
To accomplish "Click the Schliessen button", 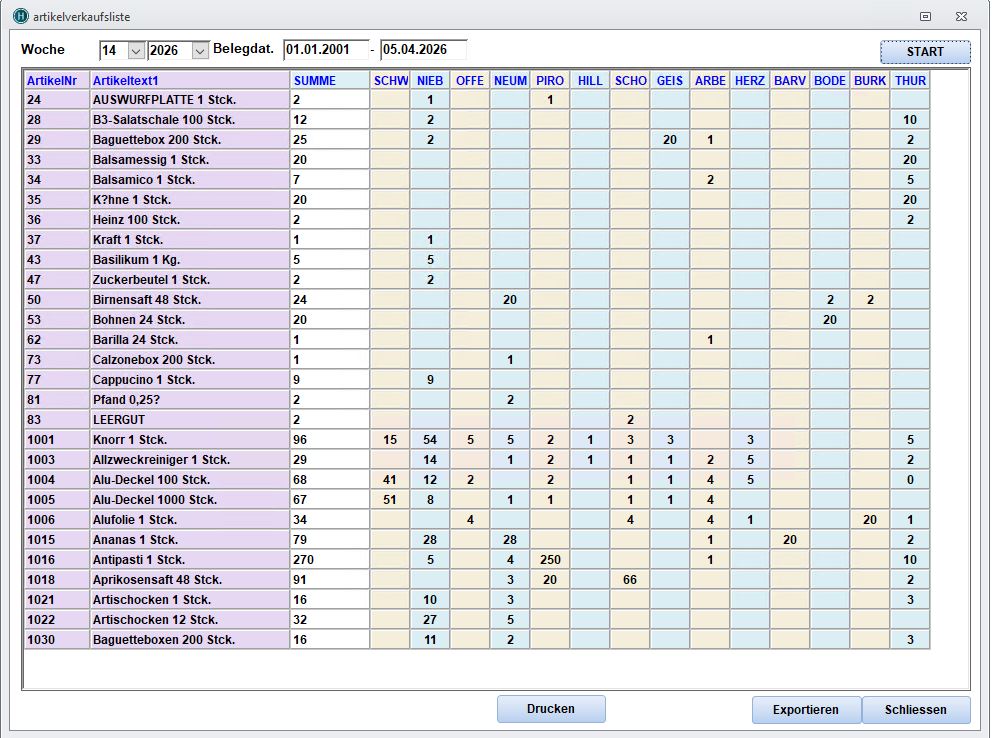I will tap(915, 710).
